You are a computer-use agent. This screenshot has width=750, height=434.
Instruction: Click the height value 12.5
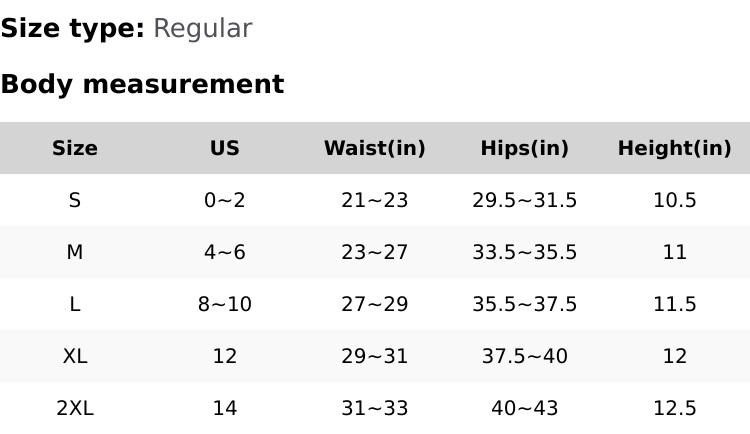(675, 408)
